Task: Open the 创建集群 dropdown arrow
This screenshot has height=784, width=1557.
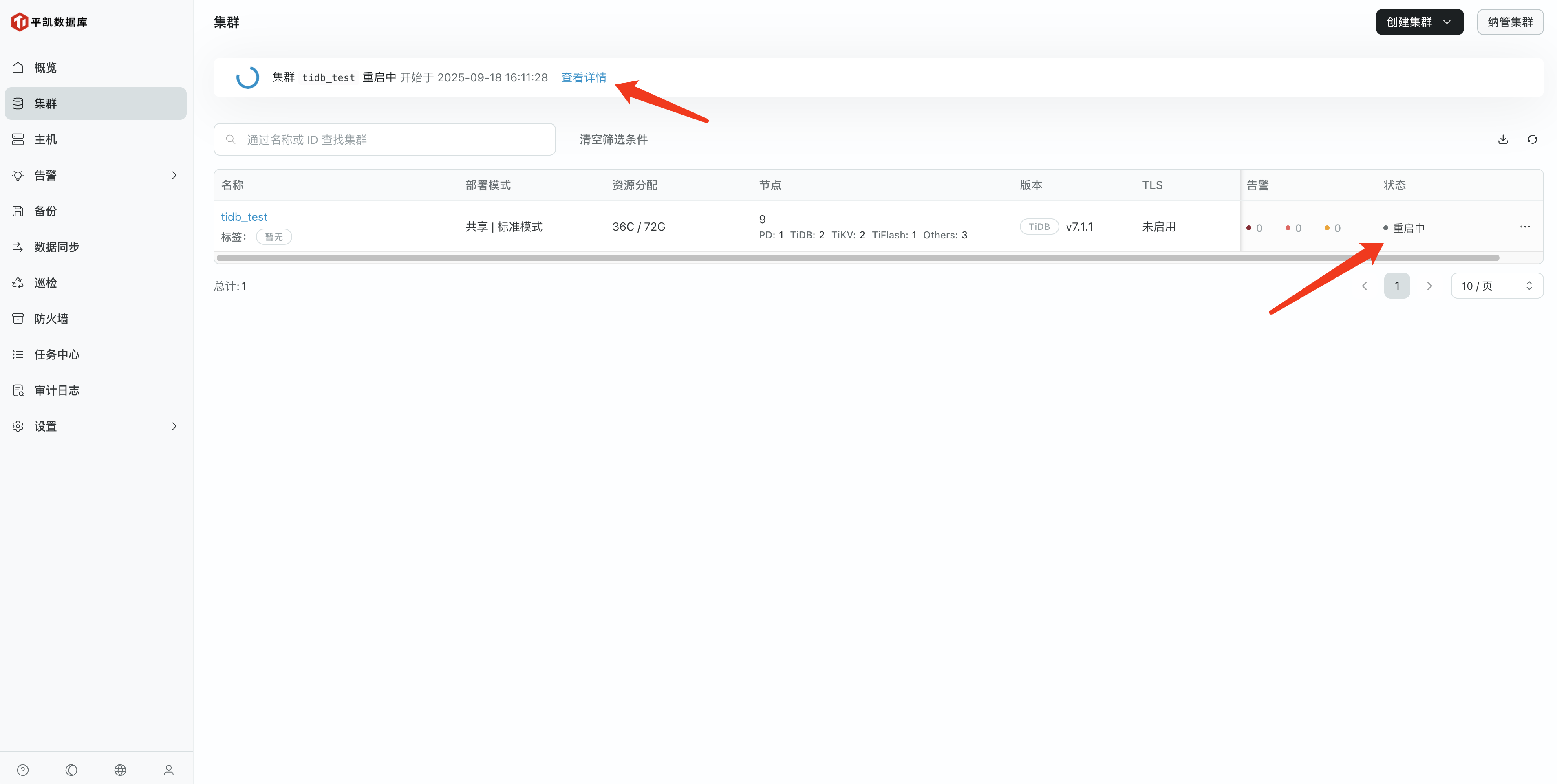Action: (1448, 22)
